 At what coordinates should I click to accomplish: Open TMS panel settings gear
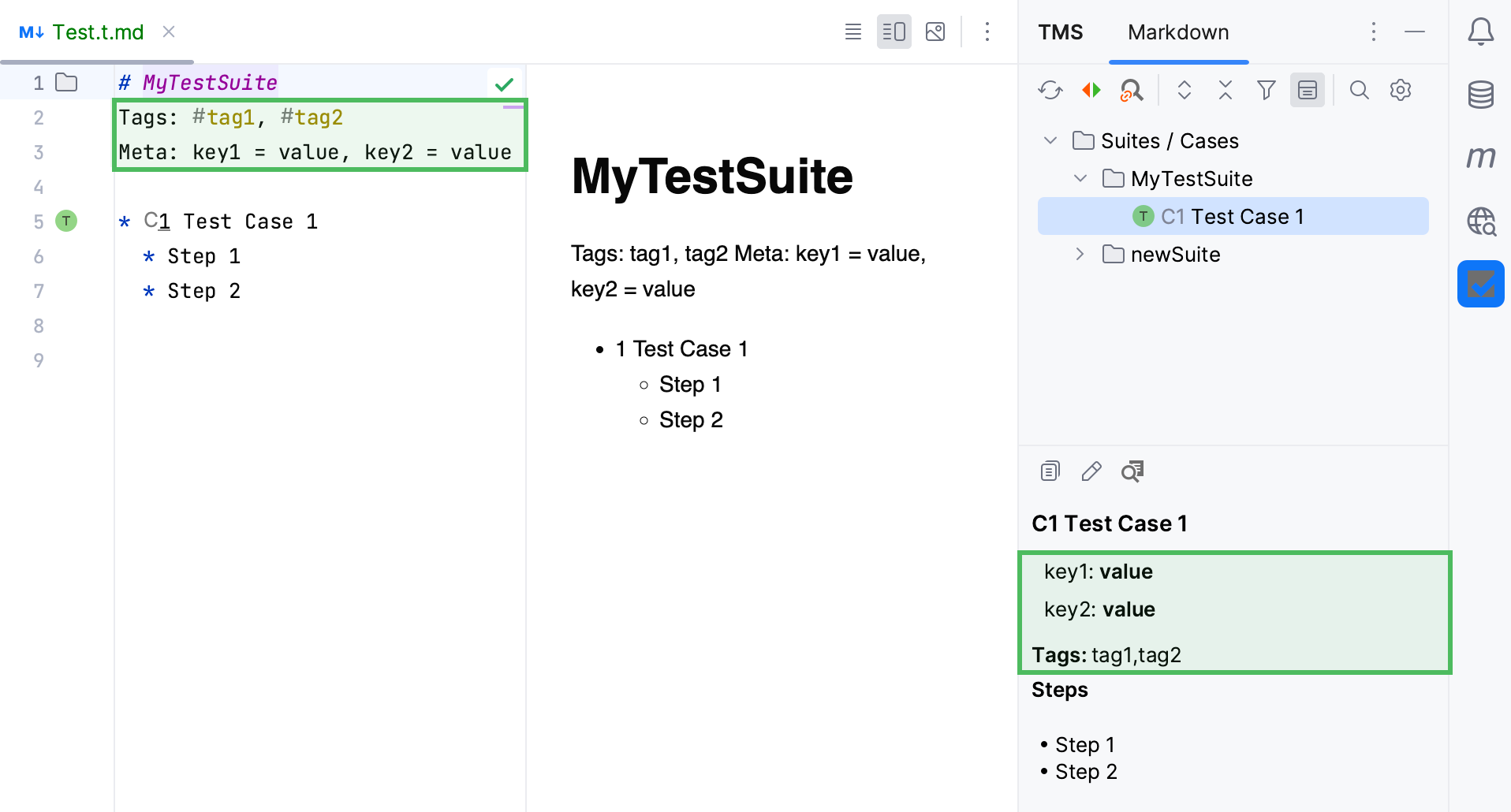pos(1401,90)
